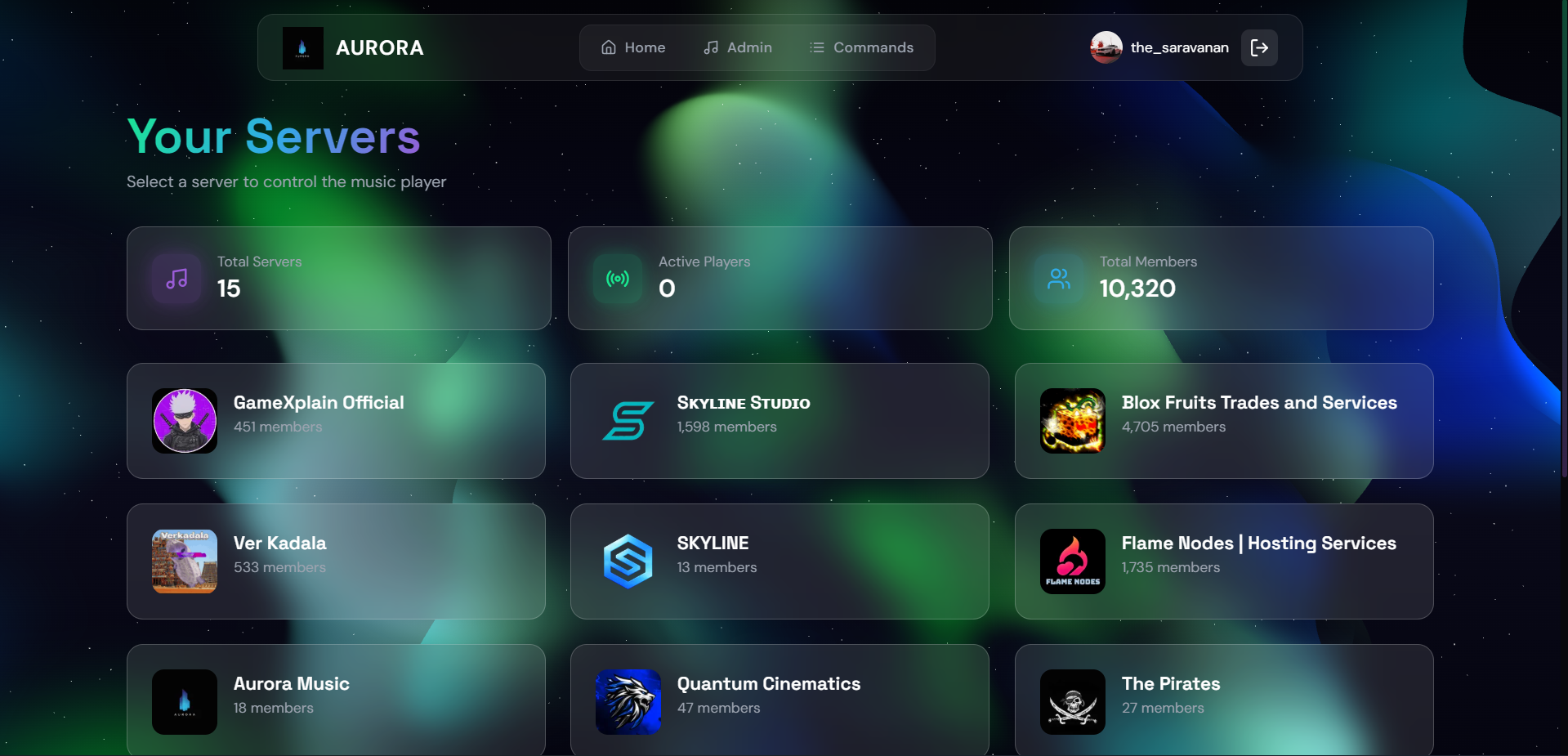Click the Skyline Studio S logo

point(628,421)
